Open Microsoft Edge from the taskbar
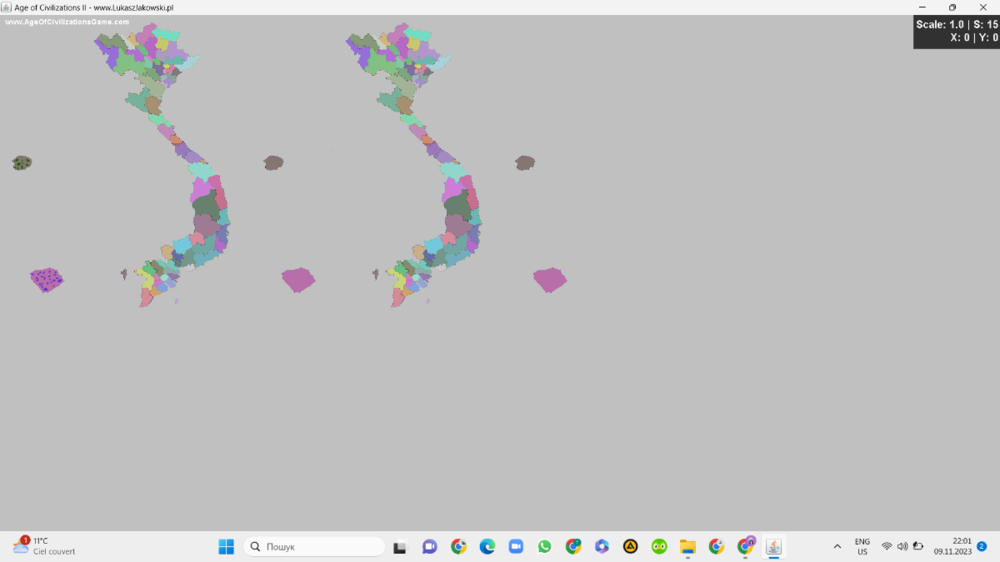Screen dimensions: 1000x562 coord(487,547)
